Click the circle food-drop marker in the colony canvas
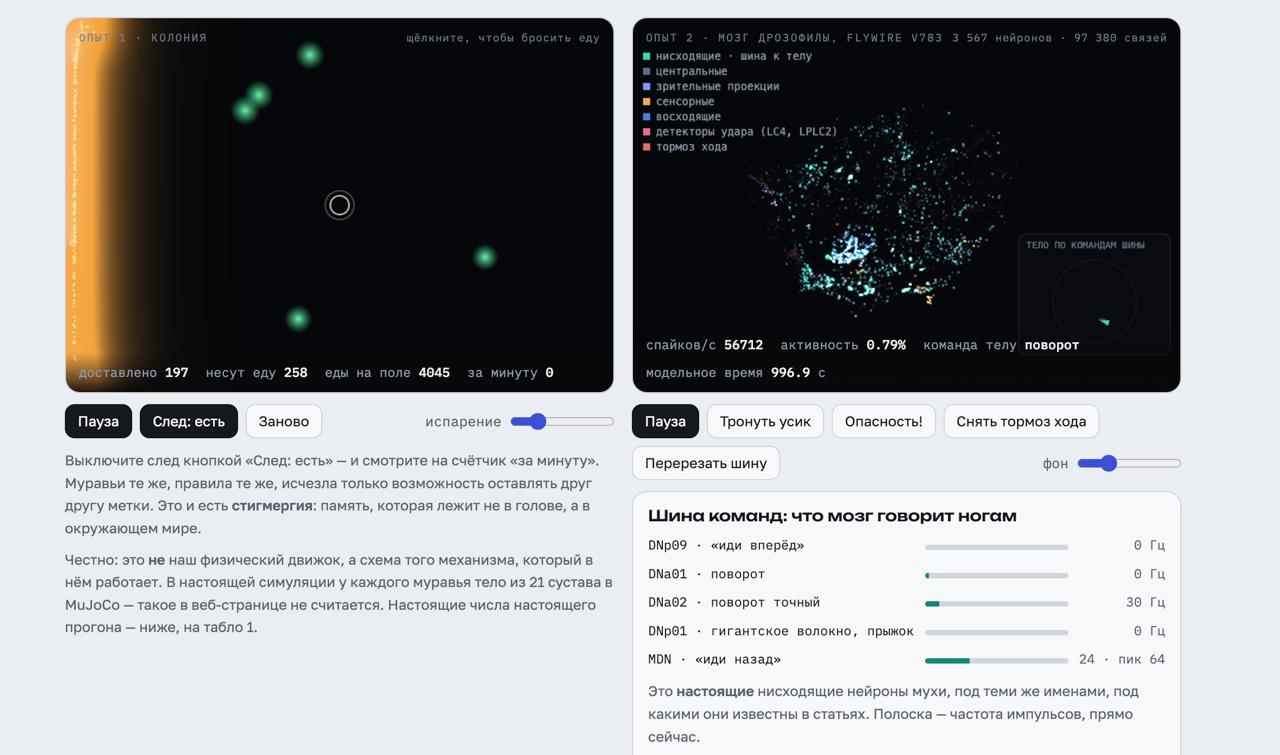Viewport: 1280px width, 755px height. point(339,205)
